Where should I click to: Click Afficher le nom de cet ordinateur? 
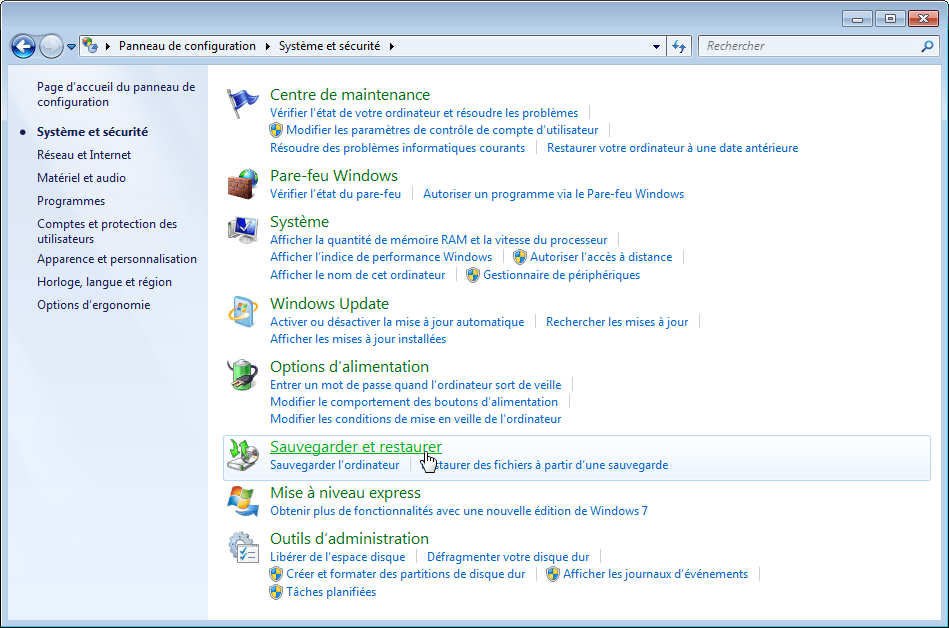click(x=358, y=275)
